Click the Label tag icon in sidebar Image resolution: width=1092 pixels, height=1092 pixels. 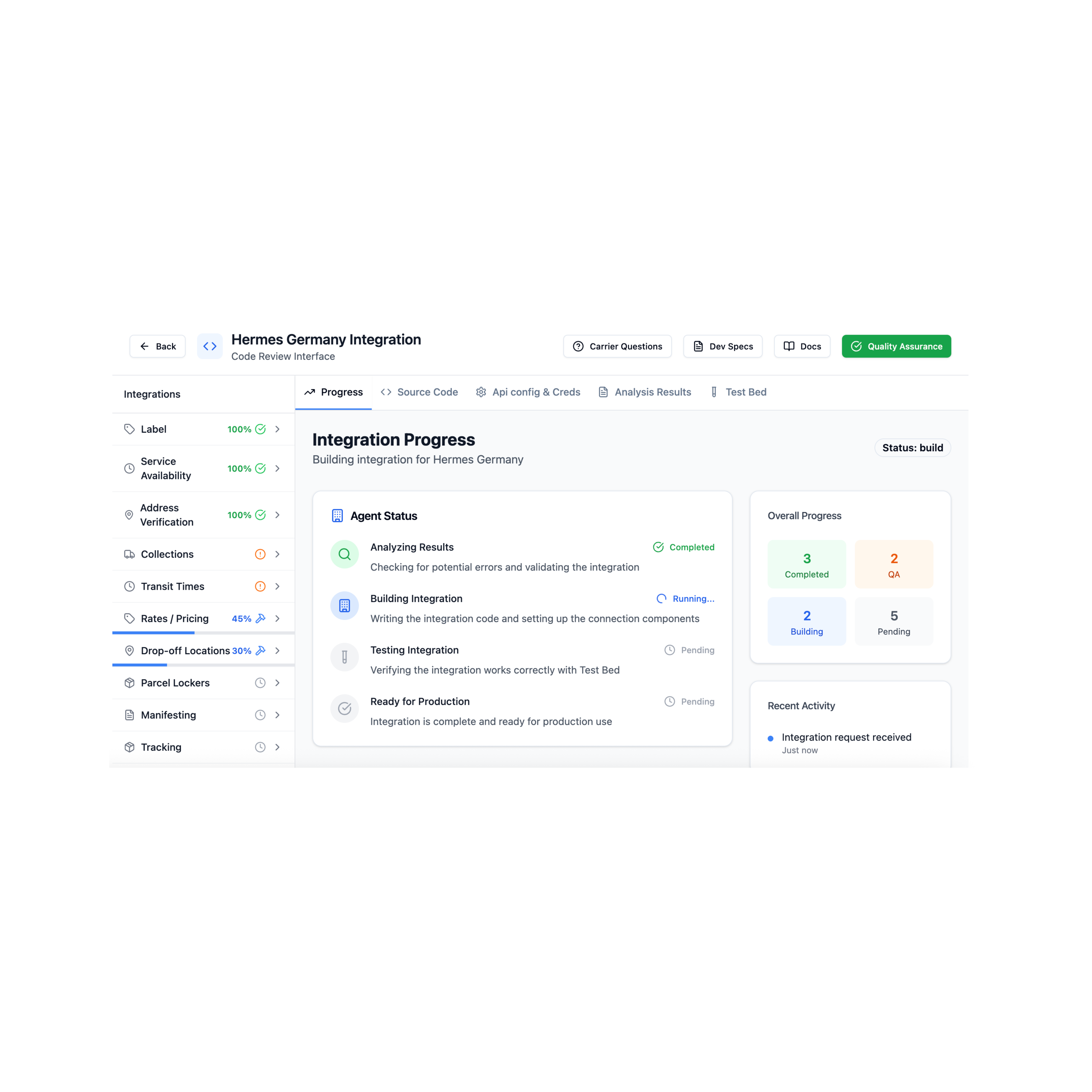(130, 429)
